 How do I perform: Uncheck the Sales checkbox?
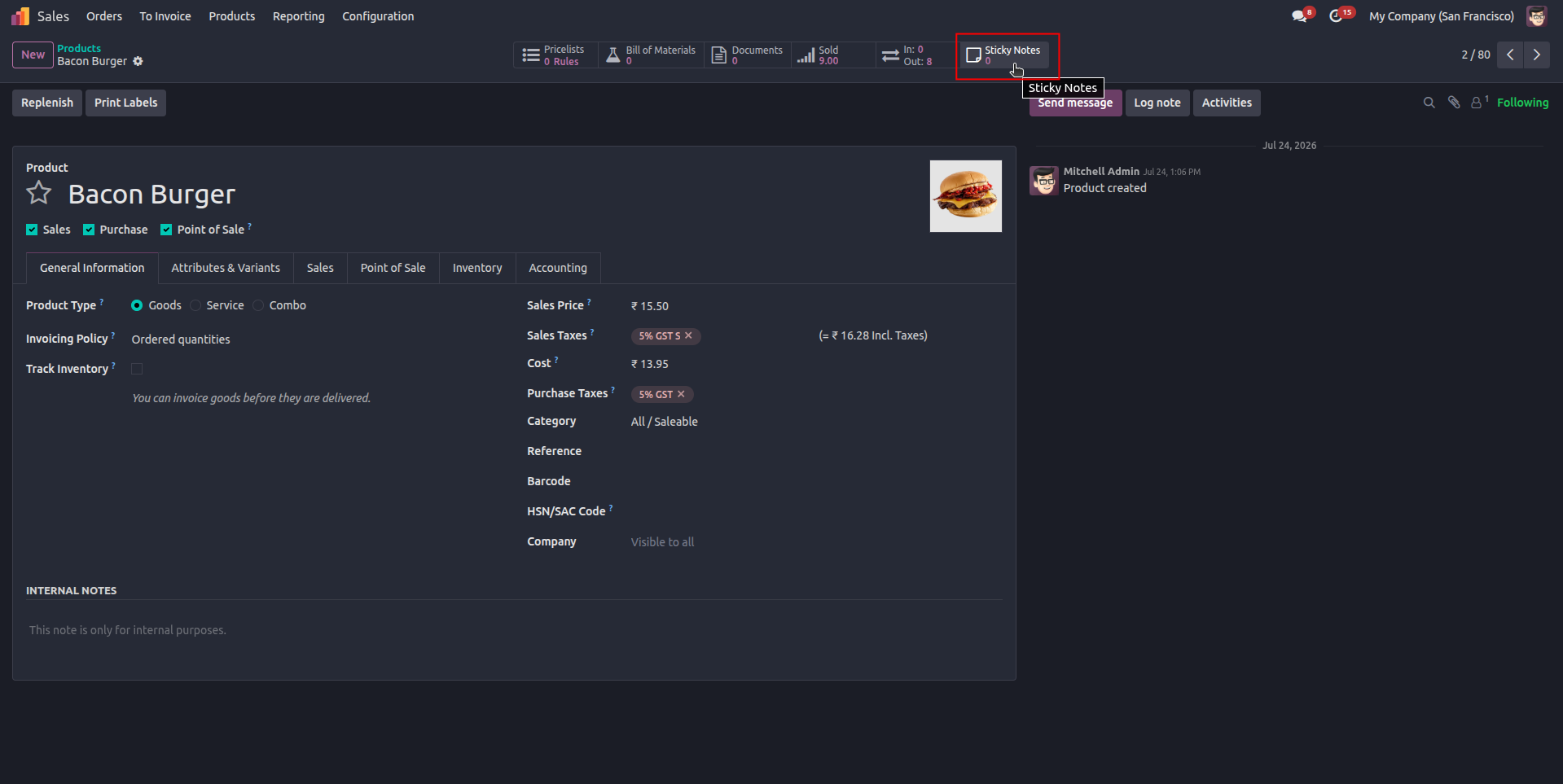32,230
